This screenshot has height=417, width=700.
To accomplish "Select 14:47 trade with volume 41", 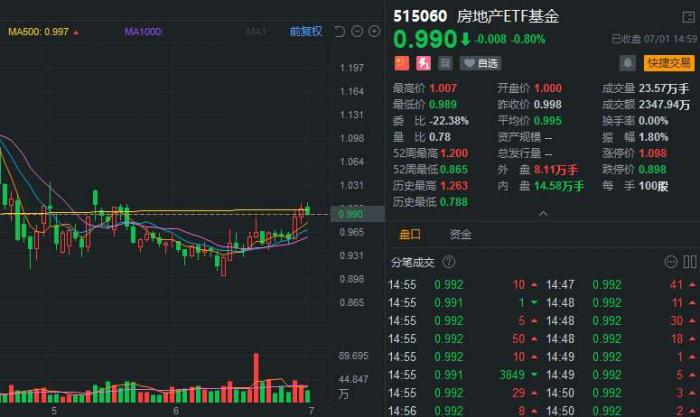I will [621, 284].
